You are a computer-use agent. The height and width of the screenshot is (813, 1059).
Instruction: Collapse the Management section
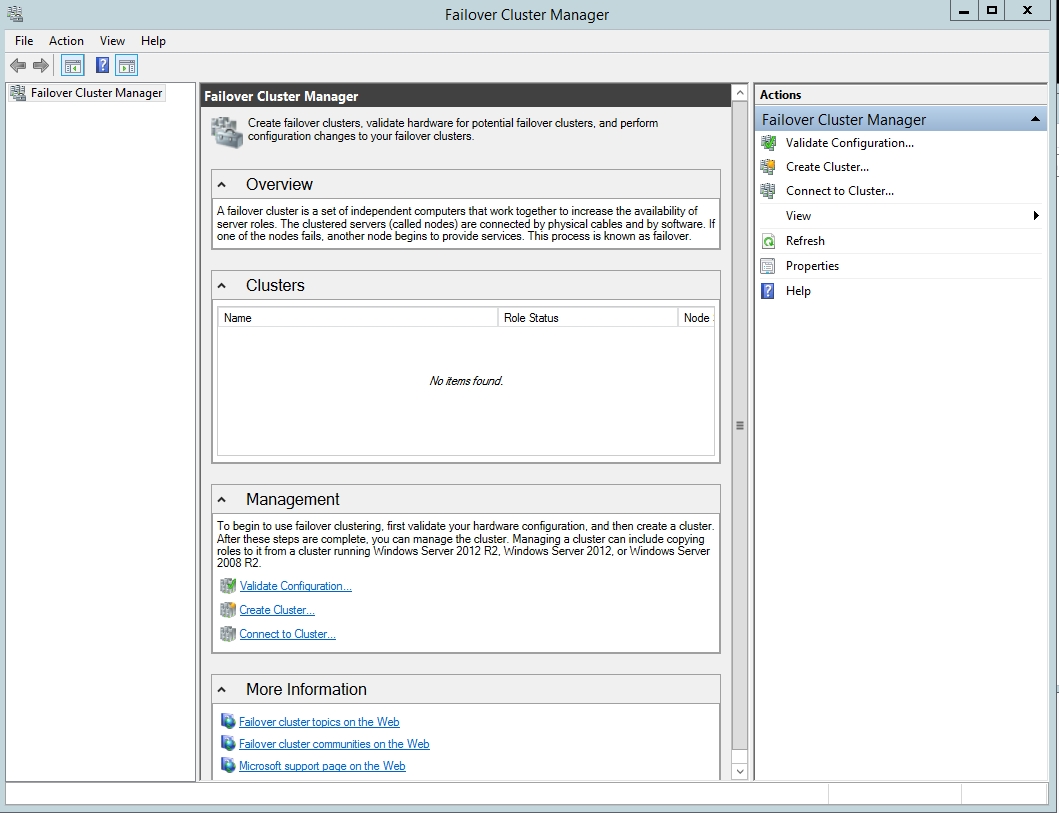[x=222, y=498]
